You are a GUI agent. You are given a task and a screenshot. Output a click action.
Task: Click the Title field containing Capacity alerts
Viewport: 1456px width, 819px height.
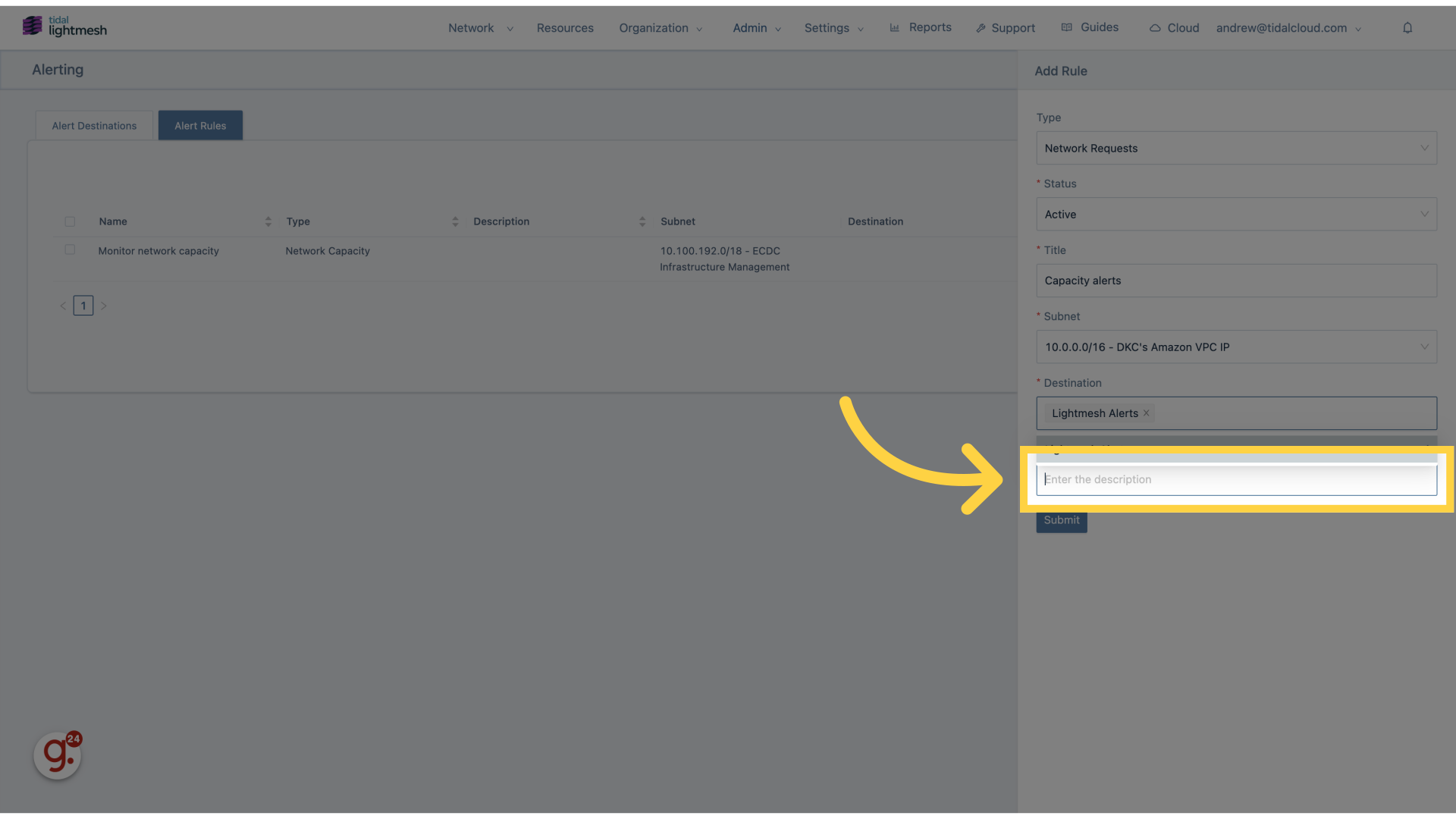[1236, 281]
